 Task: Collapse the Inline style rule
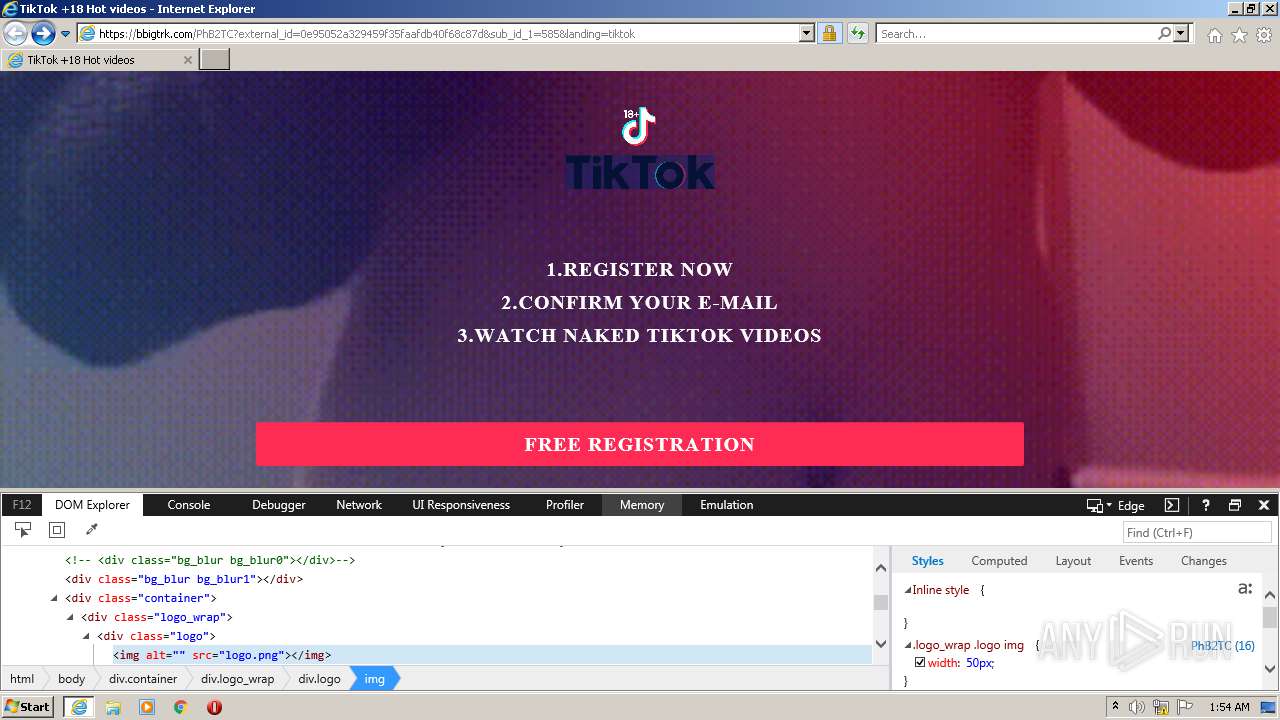point(908,590)
